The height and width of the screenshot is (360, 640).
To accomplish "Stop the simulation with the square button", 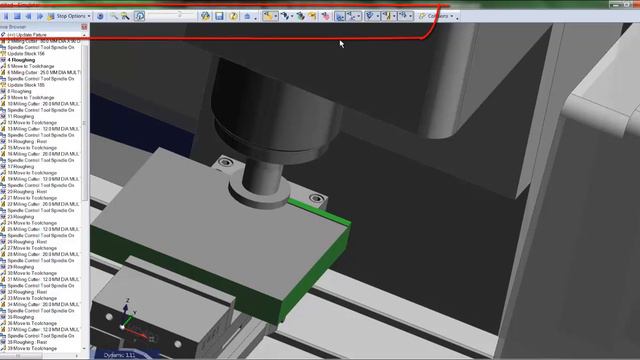I will (17, 16).
